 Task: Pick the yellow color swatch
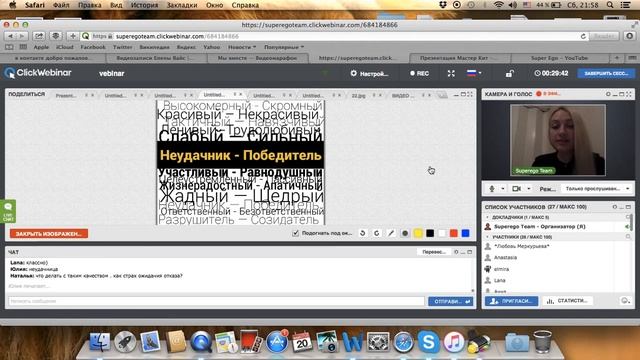(x=418, y=233)
